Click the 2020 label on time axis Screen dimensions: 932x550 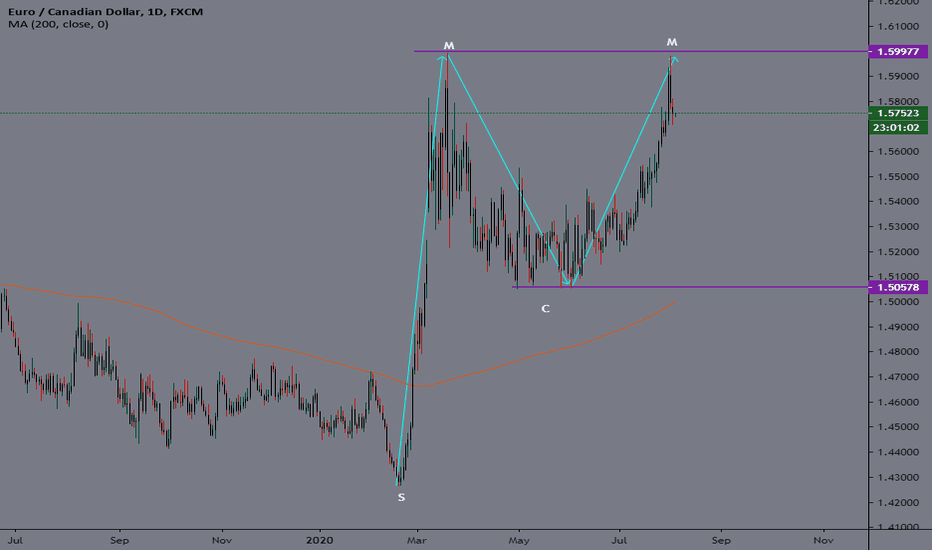[319, 540]
